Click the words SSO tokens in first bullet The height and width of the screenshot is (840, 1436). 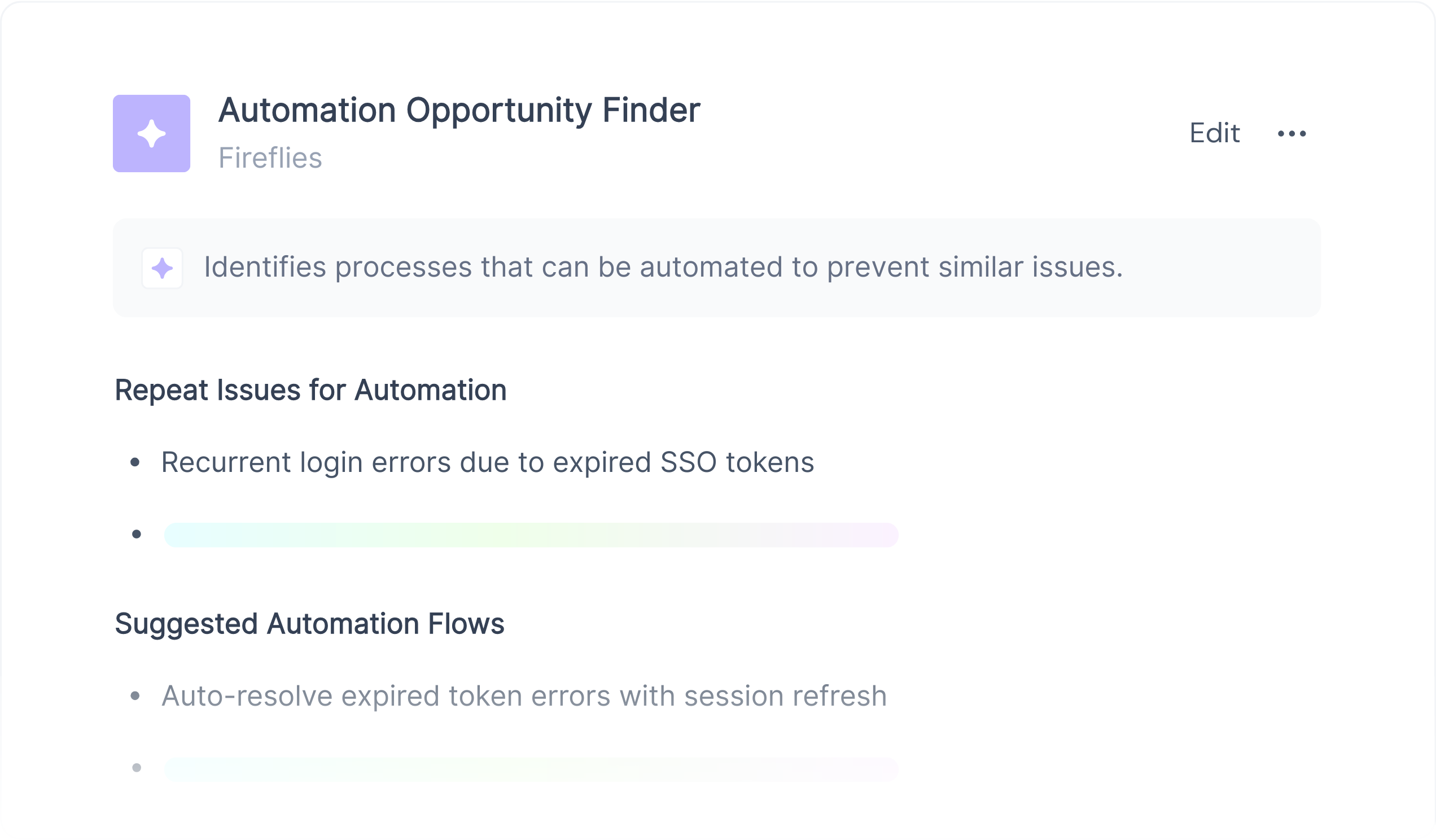tap(736, 462)
